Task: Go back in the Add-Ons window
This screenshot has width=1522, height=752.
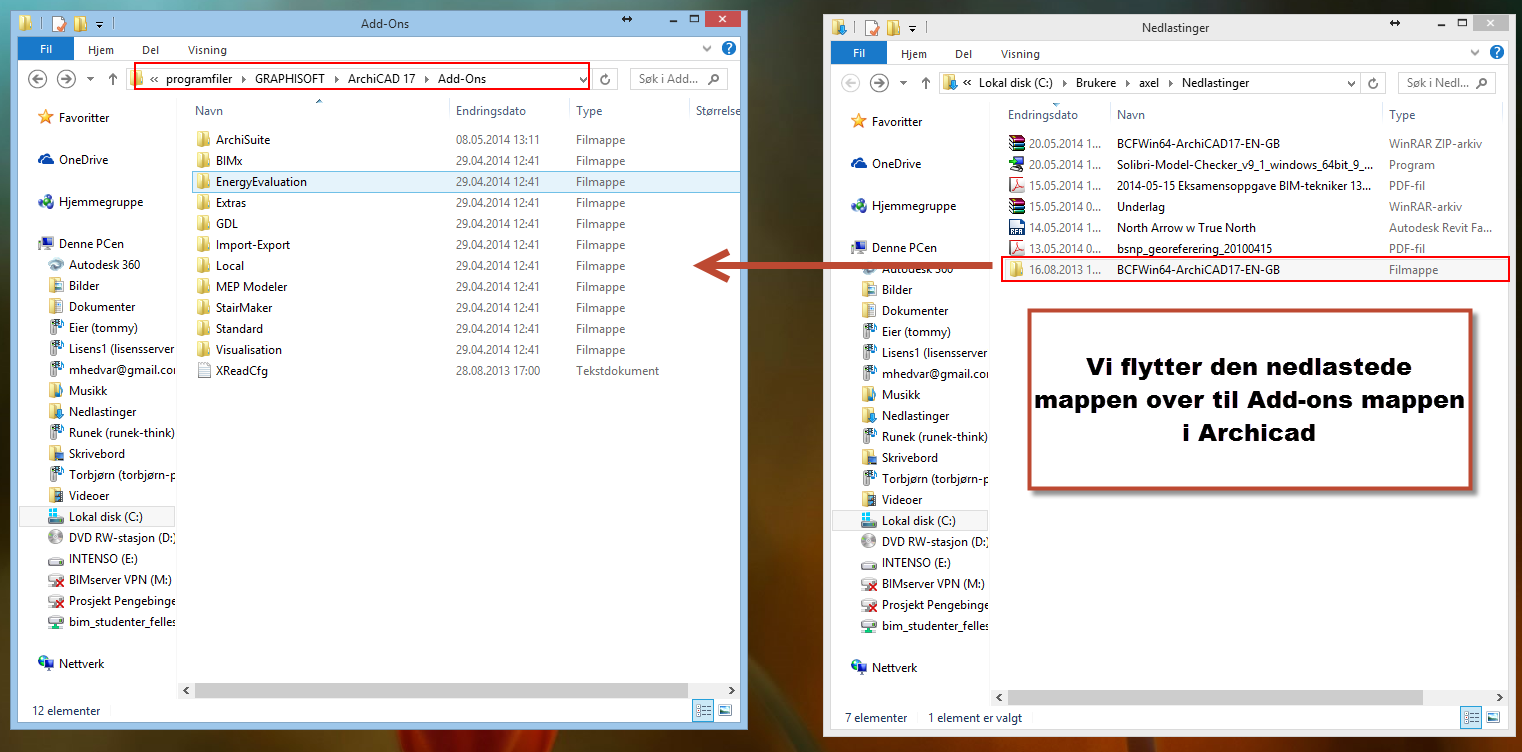Action: point(38,79)
